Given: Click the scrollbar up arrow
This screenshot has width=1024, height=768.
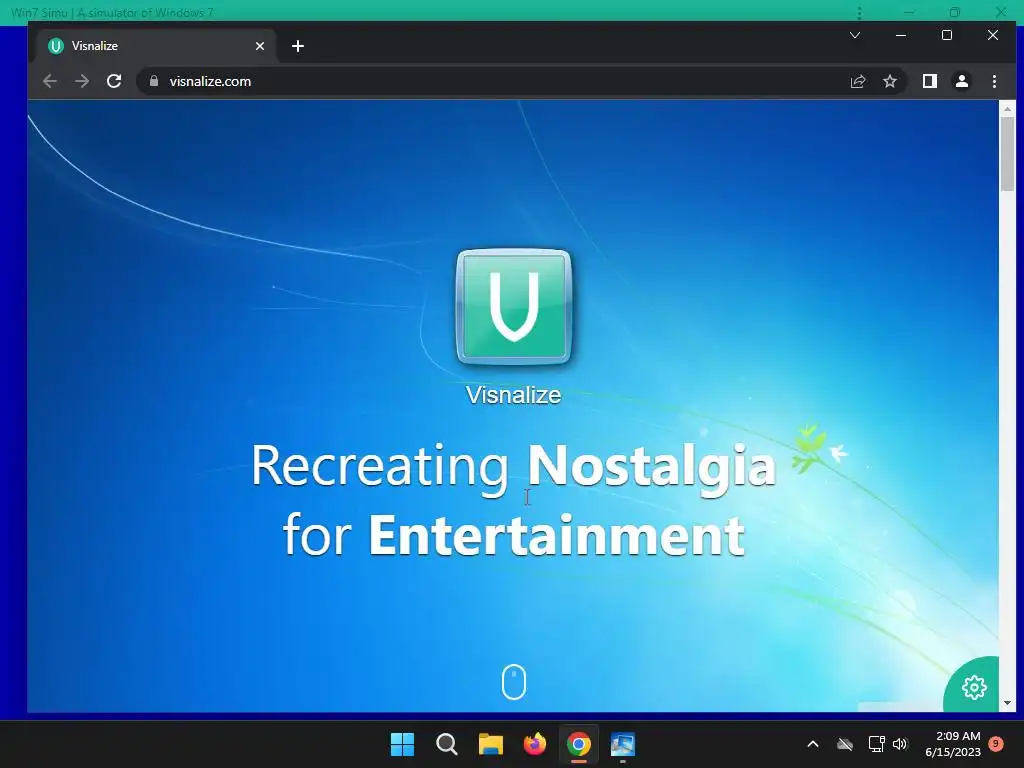Looking at the screenshot, I should pos(1007,108).
